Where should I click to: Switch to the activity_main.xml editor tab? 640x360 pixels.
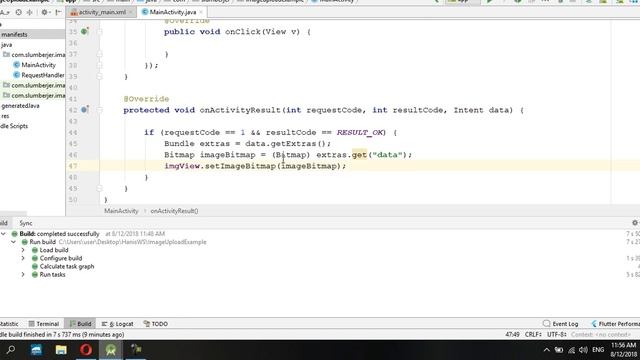pos(101,12)
